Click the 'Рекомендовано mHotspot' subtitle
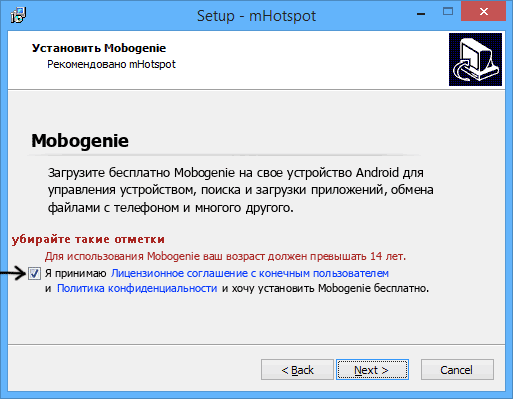Image resolution: width=513 pixels, height=399 pixels. point(111,64)
